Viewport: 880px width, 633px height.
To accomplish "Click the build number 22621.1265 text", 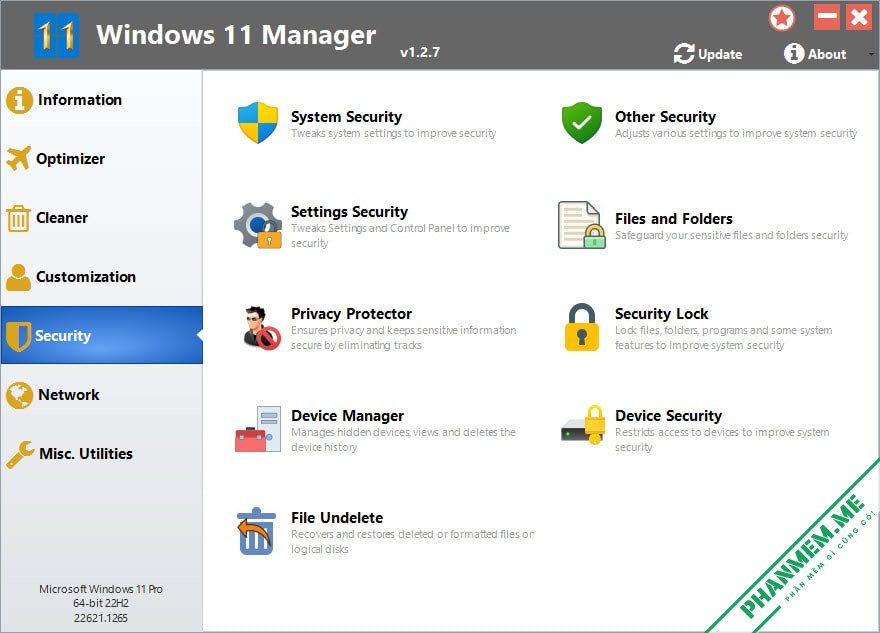I will click(101, 618).
